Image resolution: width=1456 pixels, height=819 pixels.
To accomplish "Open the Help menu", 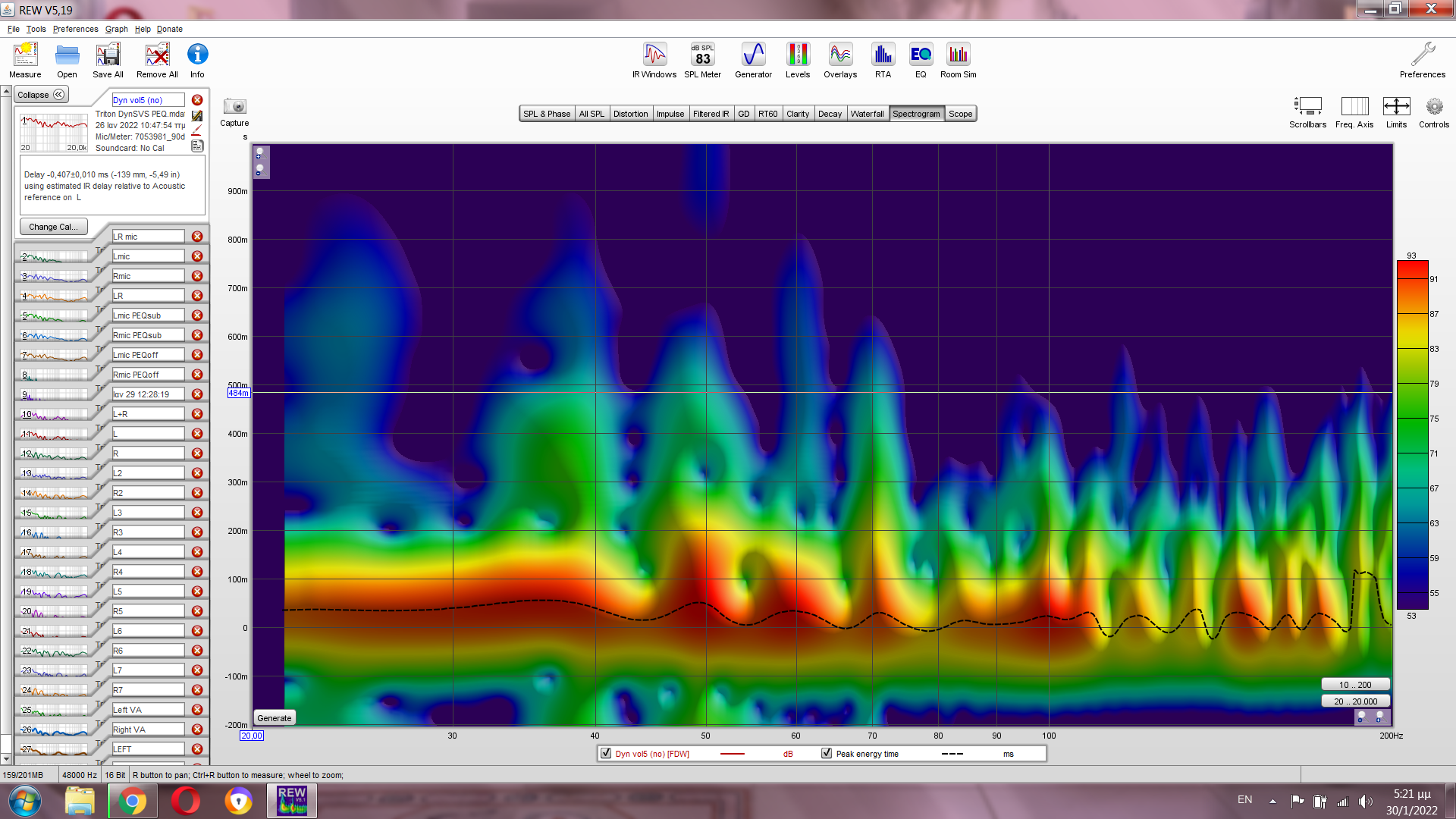I will [x=143, y=29].
